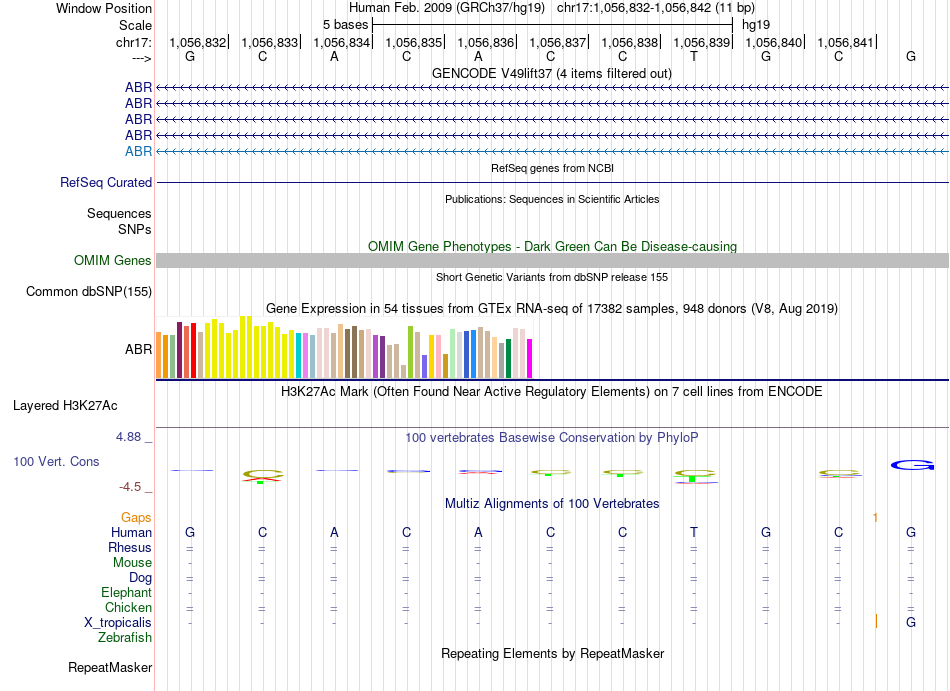Click the bright blue bar in GTEx chart
This screenshot has height=691, width=950.
coord(474,354)
